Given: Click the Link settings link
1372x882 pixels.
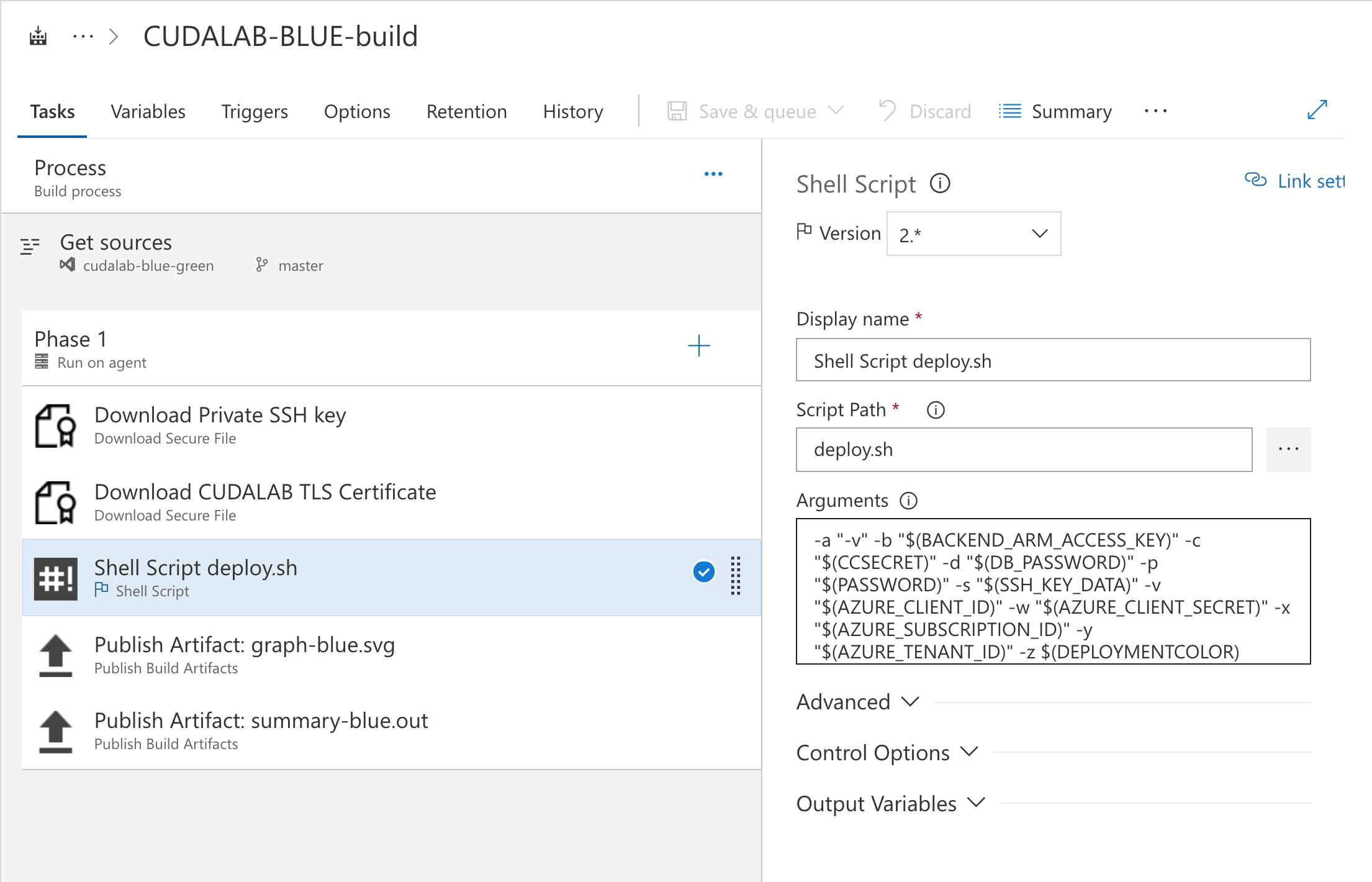Looking at the screenshot, I should click(x=1295, y=181).
